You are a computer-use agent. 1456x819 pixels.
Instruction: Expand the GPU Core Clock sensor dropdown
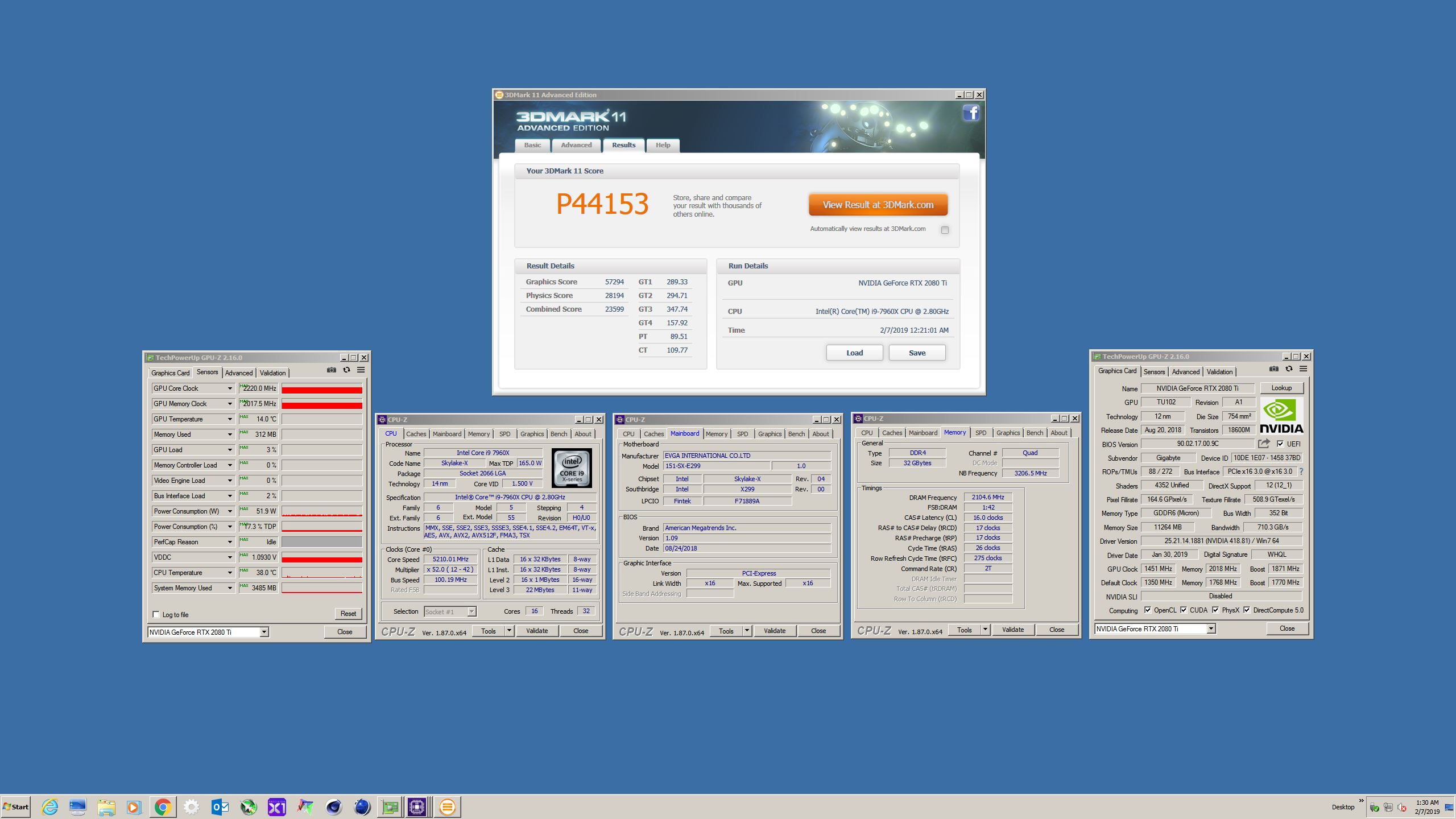230,388
